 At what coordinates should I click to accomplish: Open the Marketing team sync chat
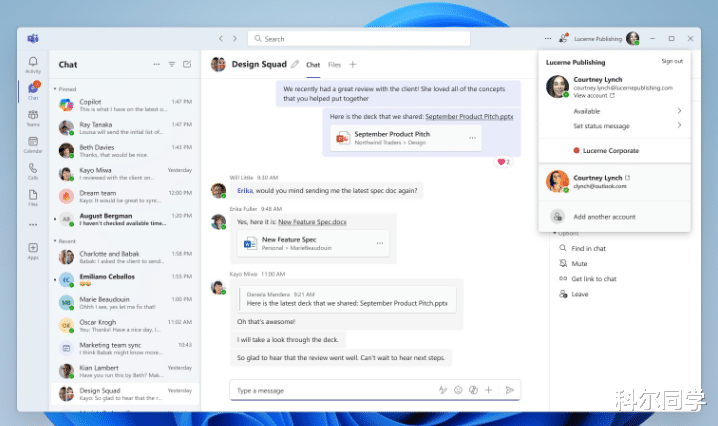[x=125, y=349]
